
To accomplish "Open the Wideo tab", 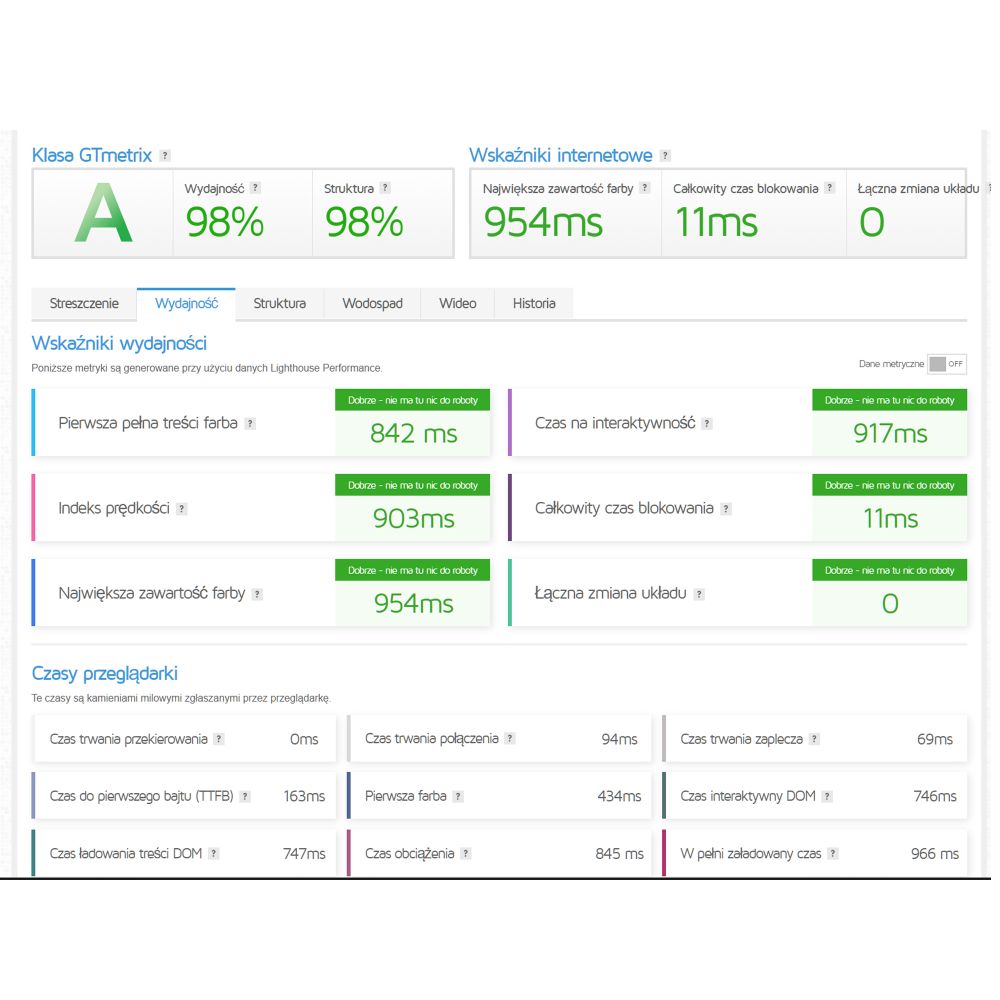I will coord(458,304).
